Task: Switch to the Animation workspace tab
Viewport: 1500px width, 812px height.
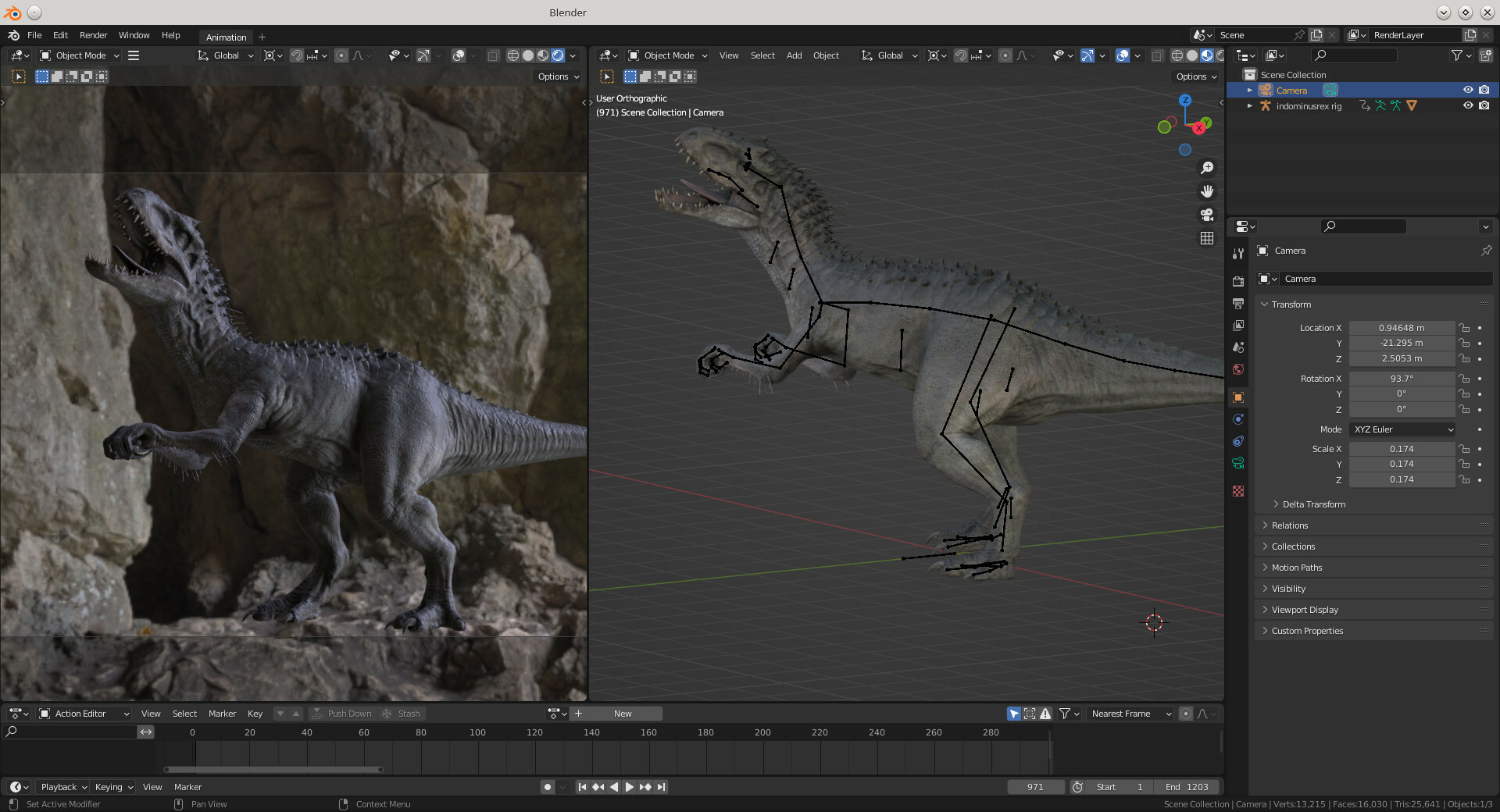Action: (225, 37)
